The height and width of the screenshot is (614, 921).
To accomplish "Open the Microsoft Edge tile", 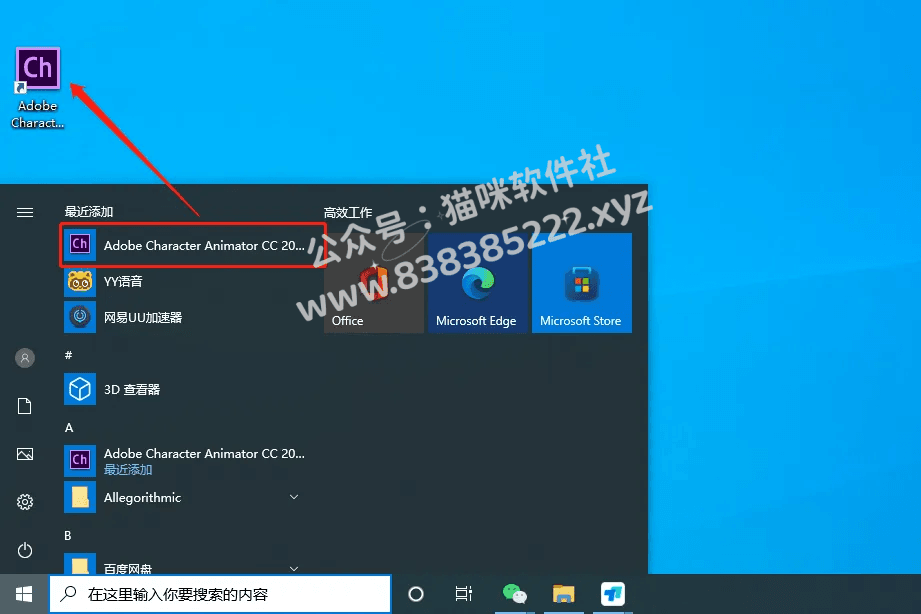I will click(x=478, y=283).
